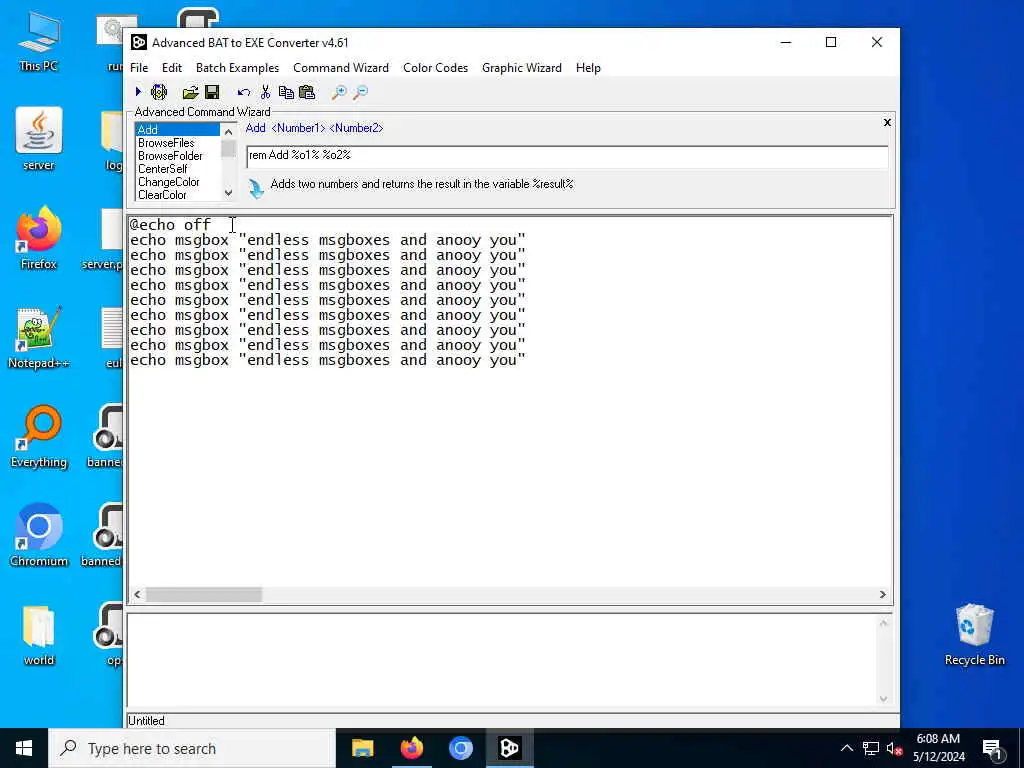This screenshot has height=768, width=1024.
Task: Select the server Java desktop icon
Action: coord(39,139)
